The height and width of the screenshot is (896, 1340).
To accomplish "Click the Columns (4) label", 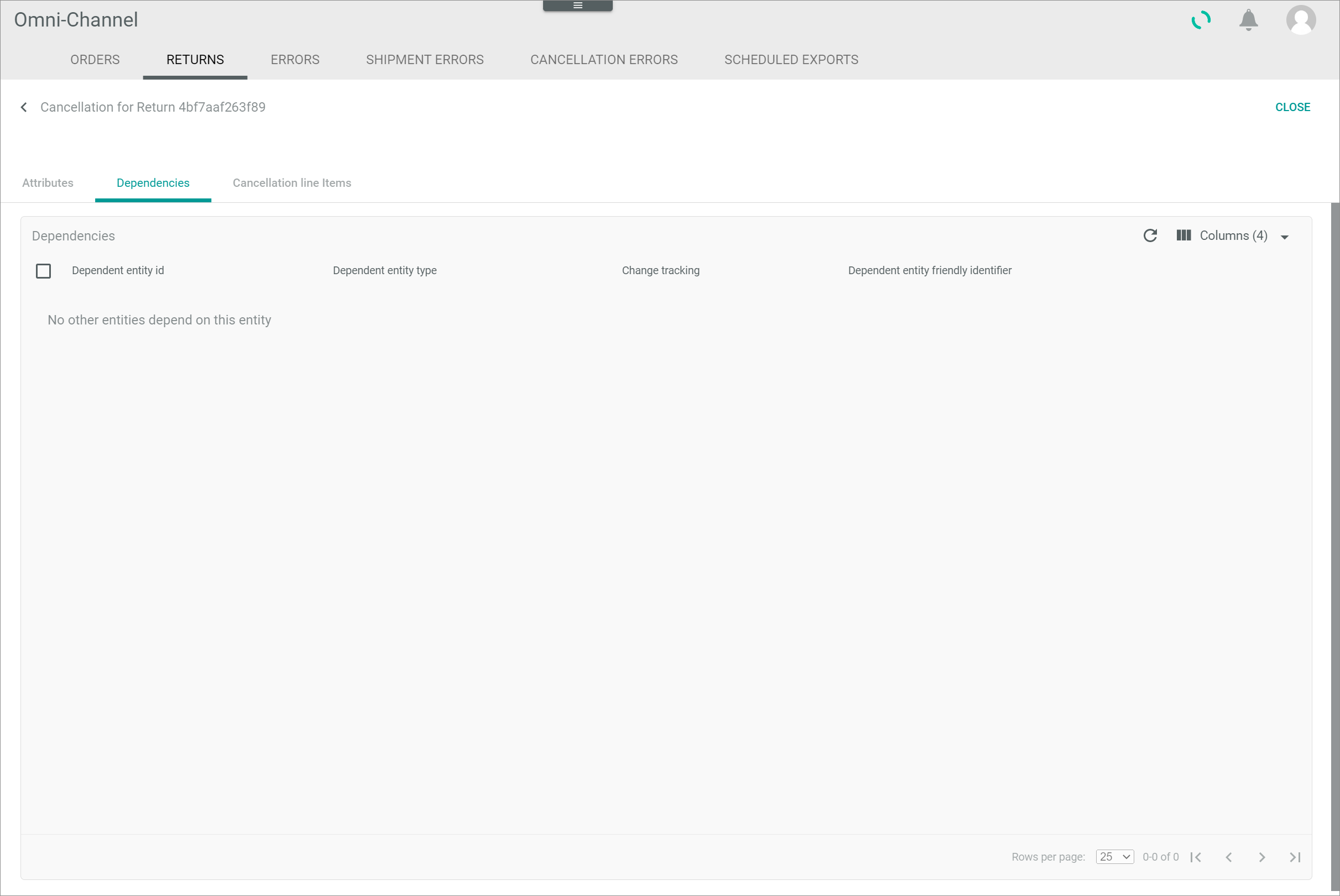I will [1233, 236].
